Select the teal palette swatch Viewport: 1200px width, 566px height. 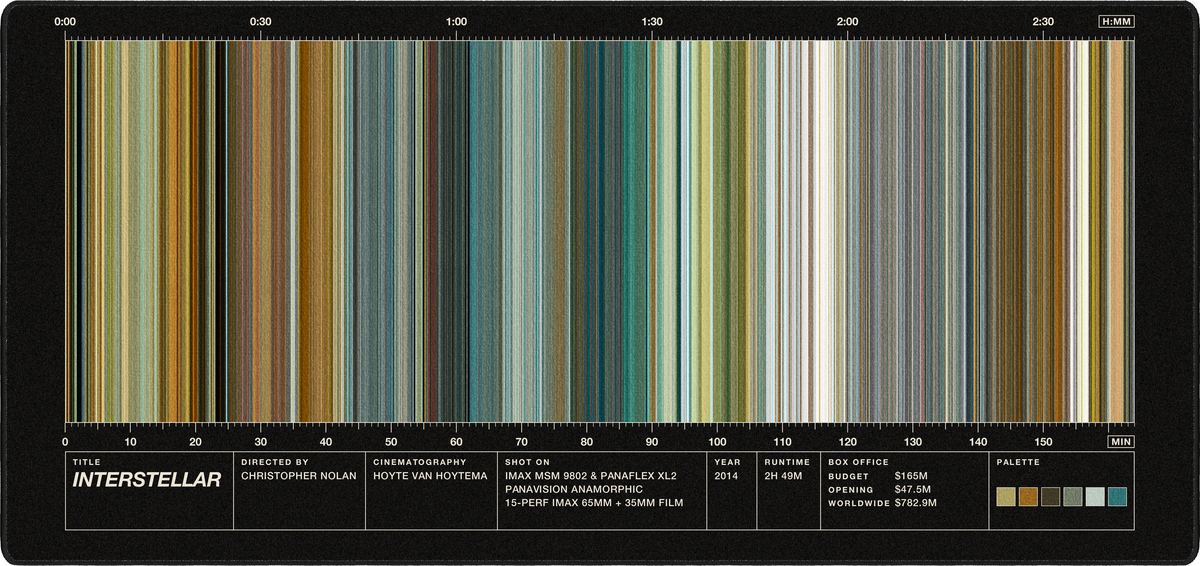click(1118, 497)
